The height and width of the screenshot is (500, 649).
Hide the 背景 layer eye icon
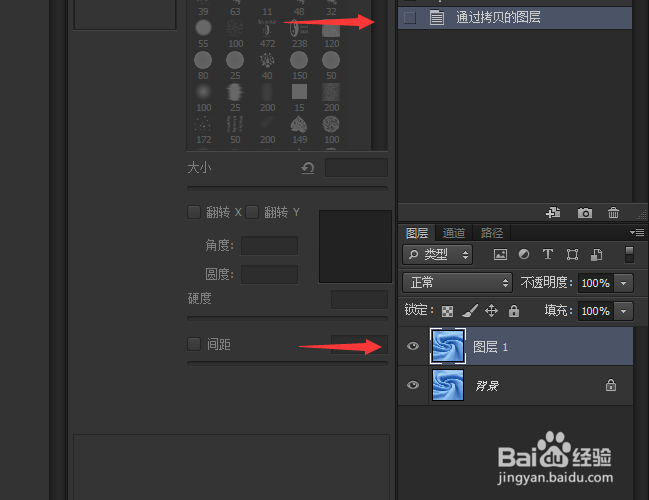pyautogui.click(x=413, y=385)
